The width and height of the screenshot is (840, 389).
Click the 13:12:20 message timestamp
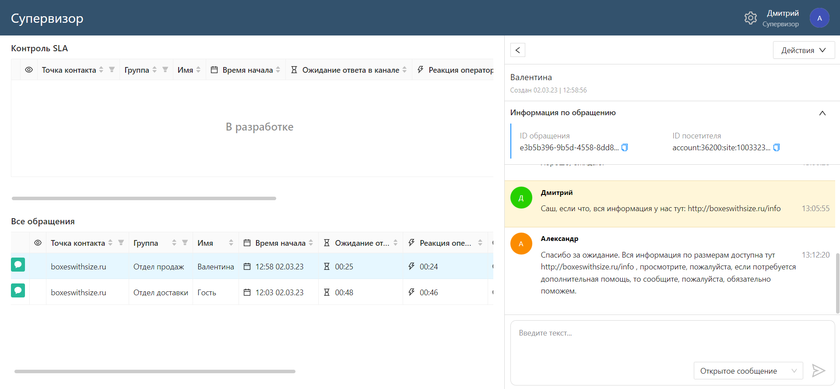[815, 255]
